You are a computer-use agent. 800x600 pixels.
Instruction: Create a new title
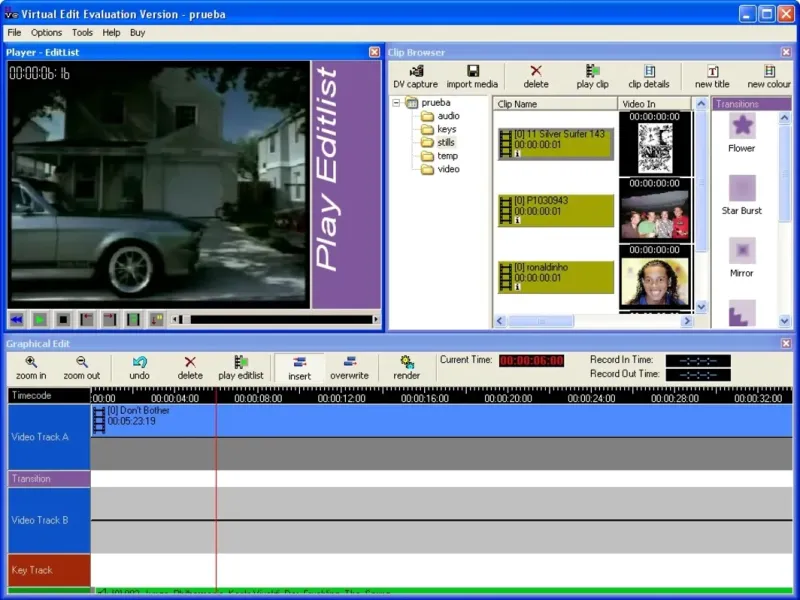(712, 71)
